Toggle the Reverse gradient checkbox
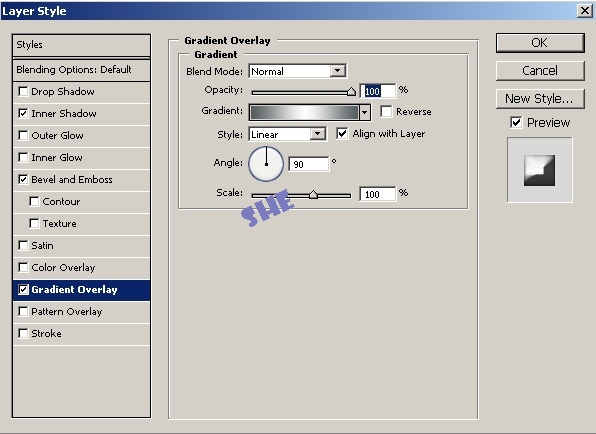Screen dimensions: 596x434 386,112
